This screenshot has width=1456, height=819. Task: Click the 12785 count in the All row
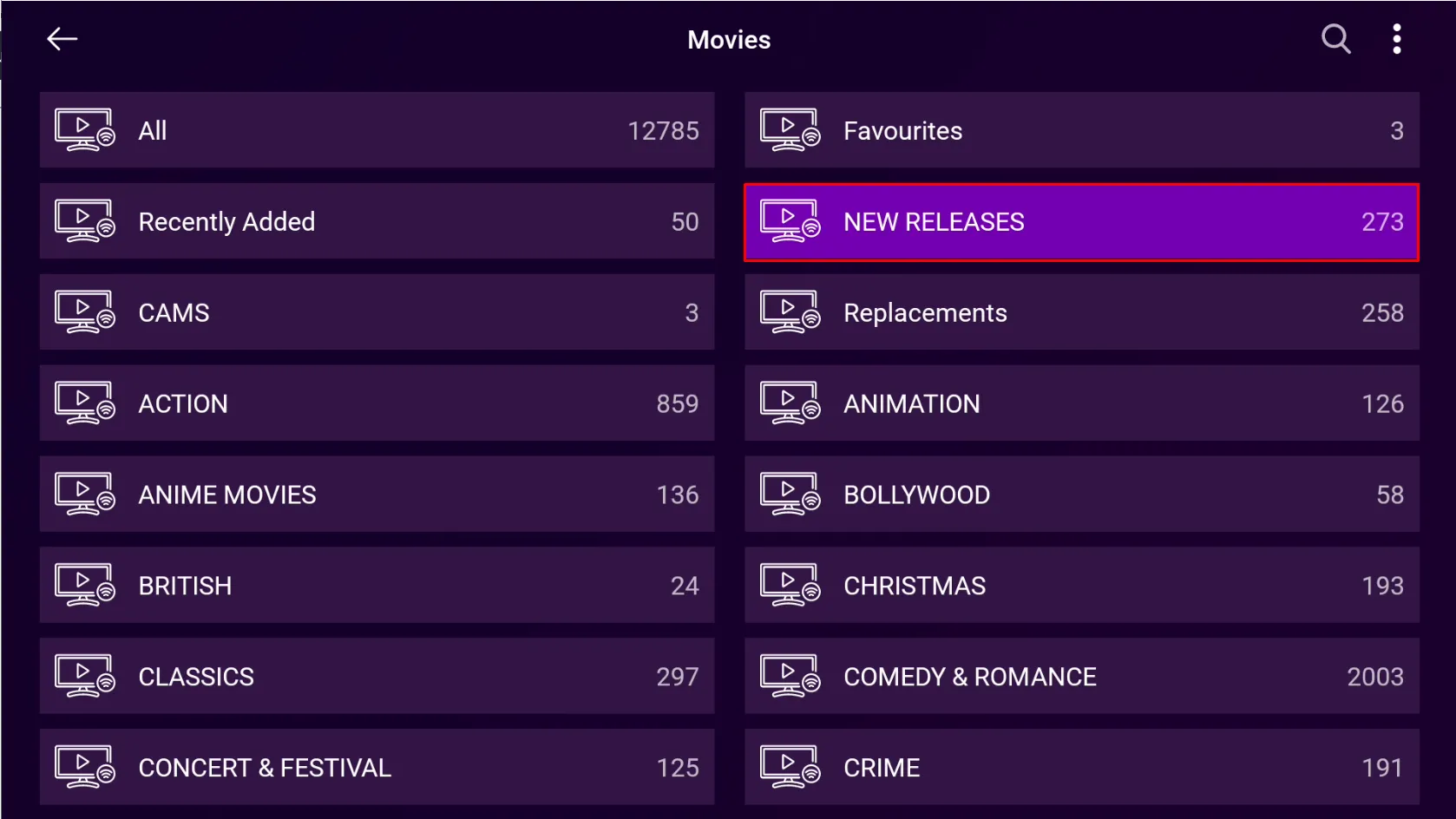click(663, 131)
